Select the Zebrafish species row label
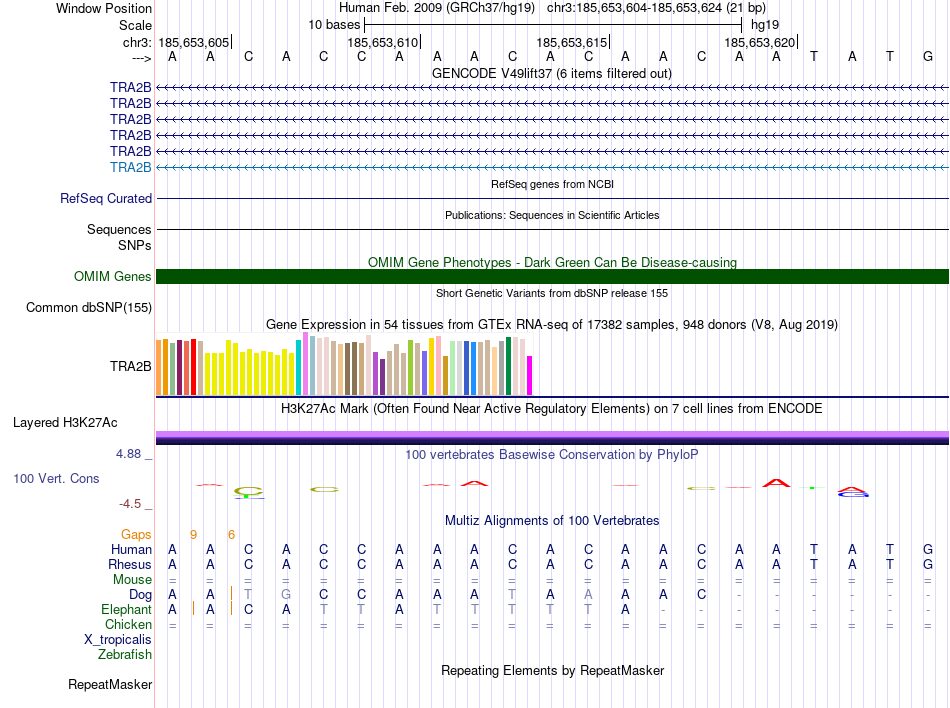This screenshot has height=708, width=950. pyautogui.click(x=125, y=655)
